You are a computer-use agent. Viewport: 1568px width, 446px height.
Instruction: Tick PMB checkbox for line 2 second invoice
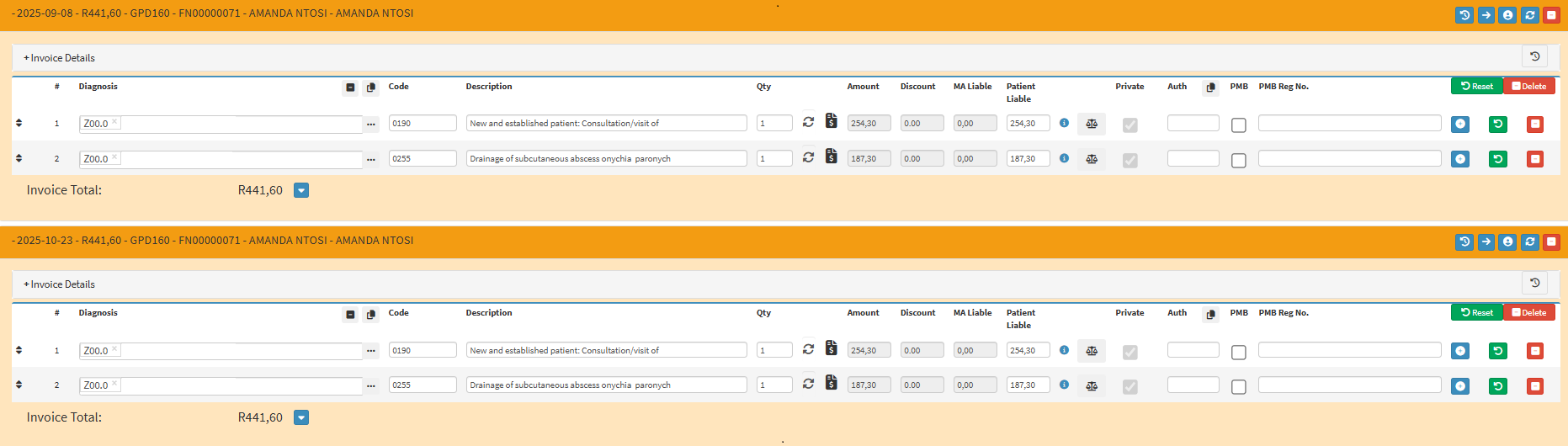click(x=1239, y=387)
